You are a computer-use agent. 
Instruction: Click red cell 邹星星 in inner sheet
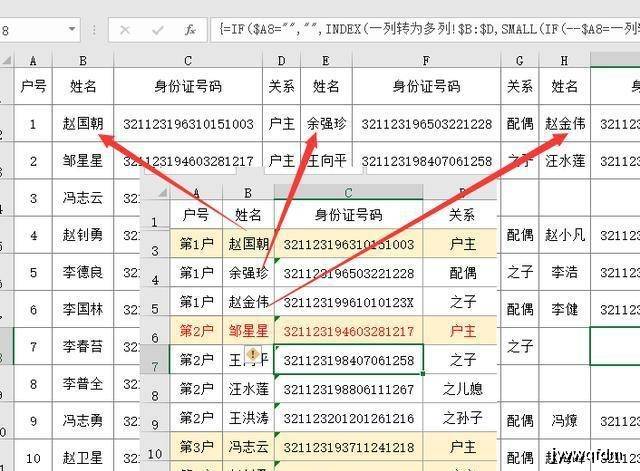[249, 331]
